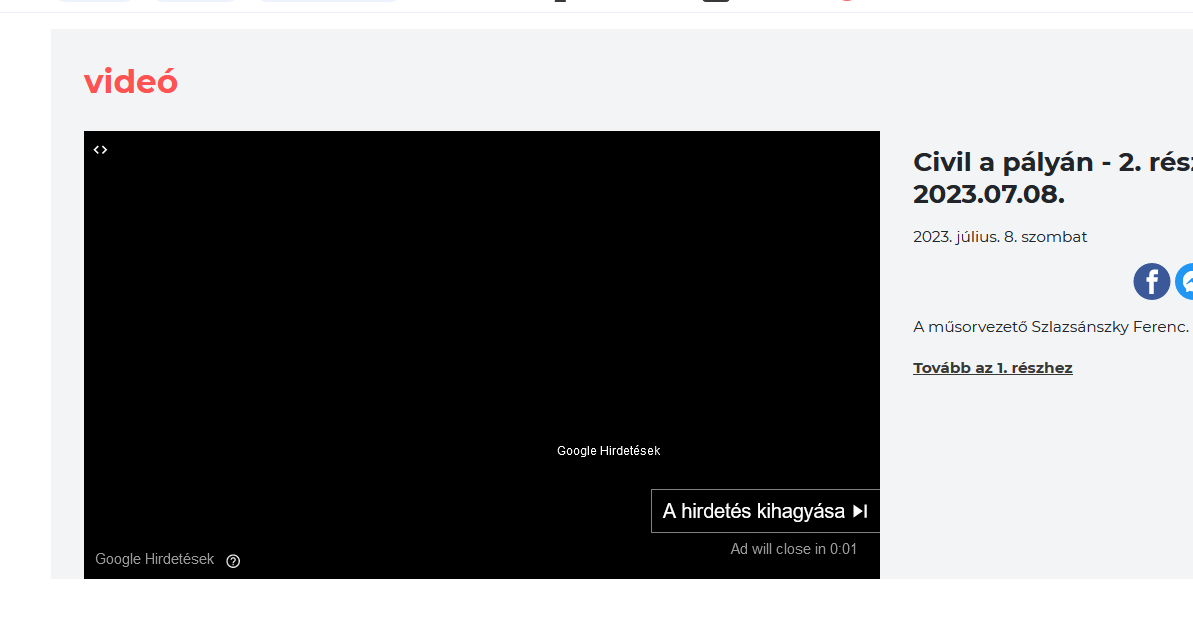This screenshot has width=1193, height=617.
Task: Skip the ad with 'A hirdetés kihagyása'
Action: coord(765,511)
